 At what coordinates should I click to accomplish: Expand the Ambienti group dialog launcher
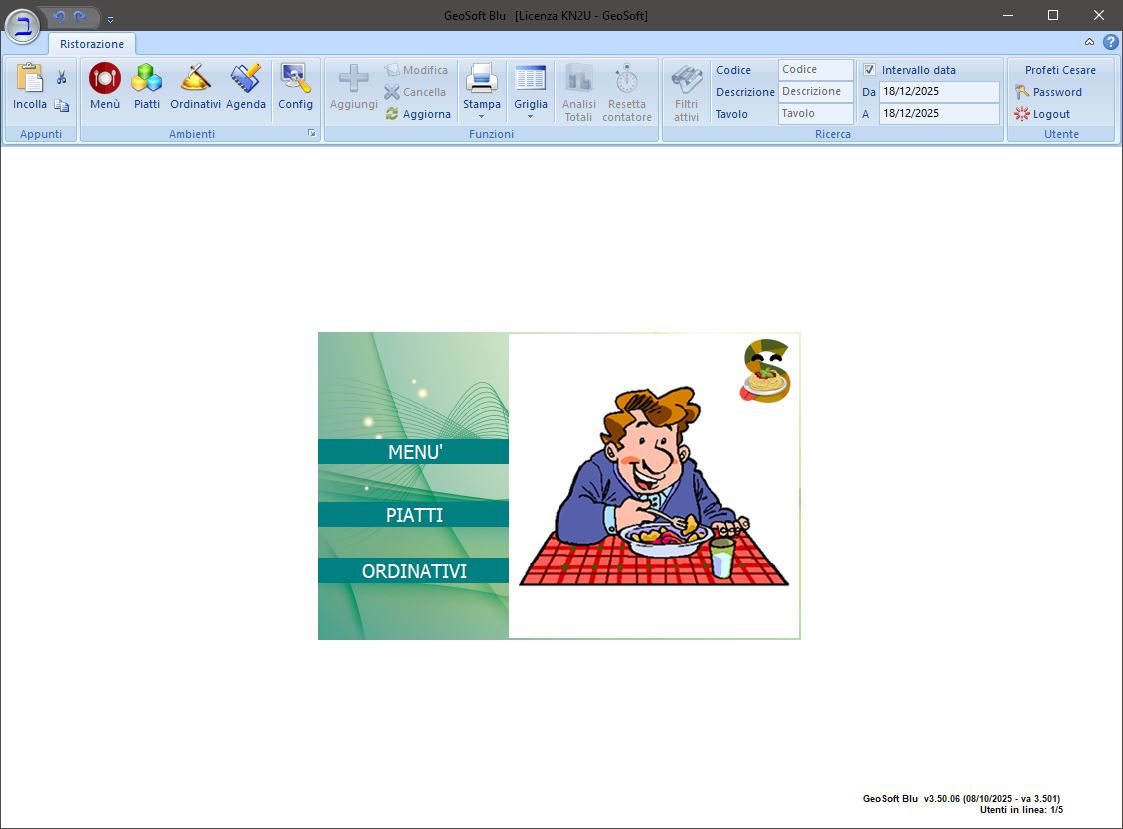point(311,134)
